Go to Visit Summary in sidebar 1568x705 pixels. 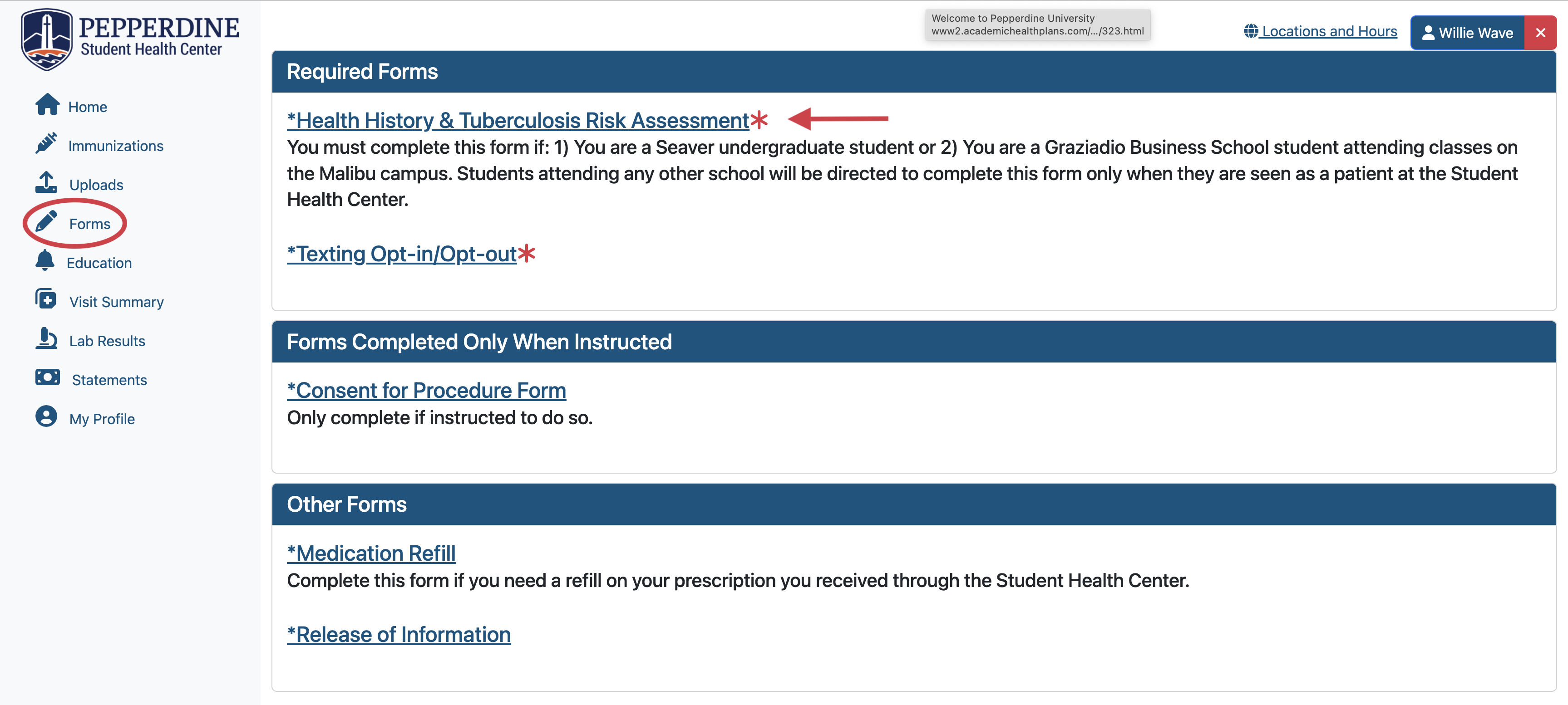click(x=116, y=302)
